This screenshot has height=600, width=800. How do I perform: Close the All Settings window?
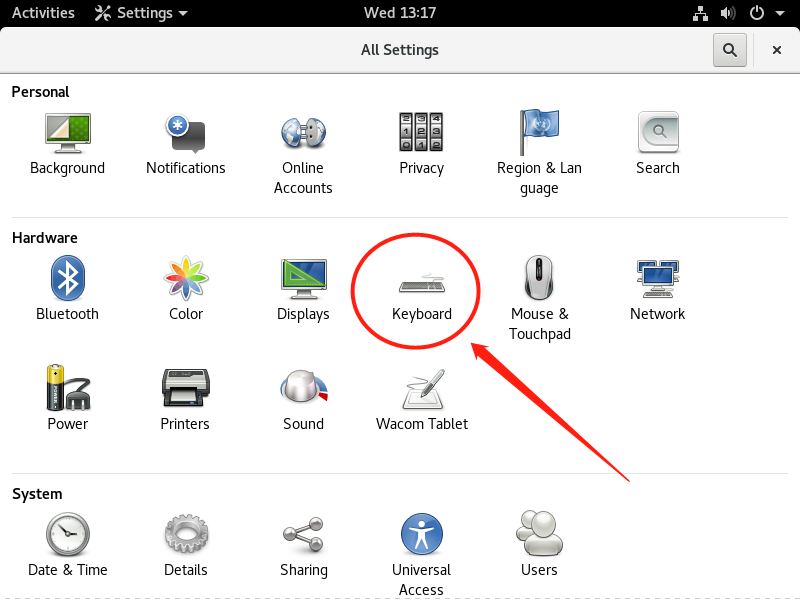point(777,50)
